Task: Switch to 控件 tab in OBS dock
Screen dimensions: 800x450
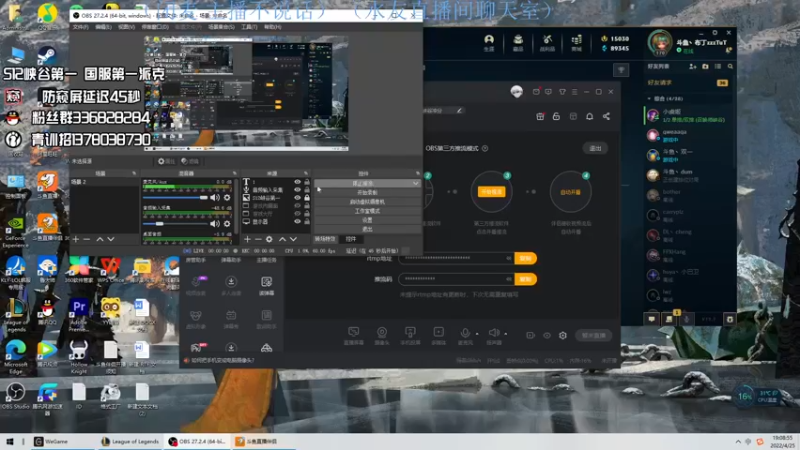Action: tap(351, 239)
